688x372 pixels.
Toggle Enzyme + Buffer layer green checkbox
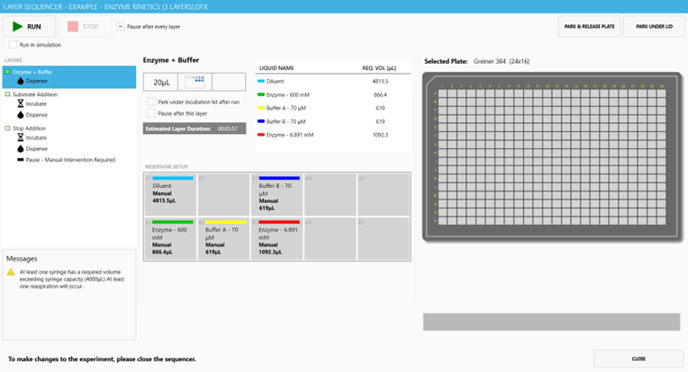click(7, 72)
